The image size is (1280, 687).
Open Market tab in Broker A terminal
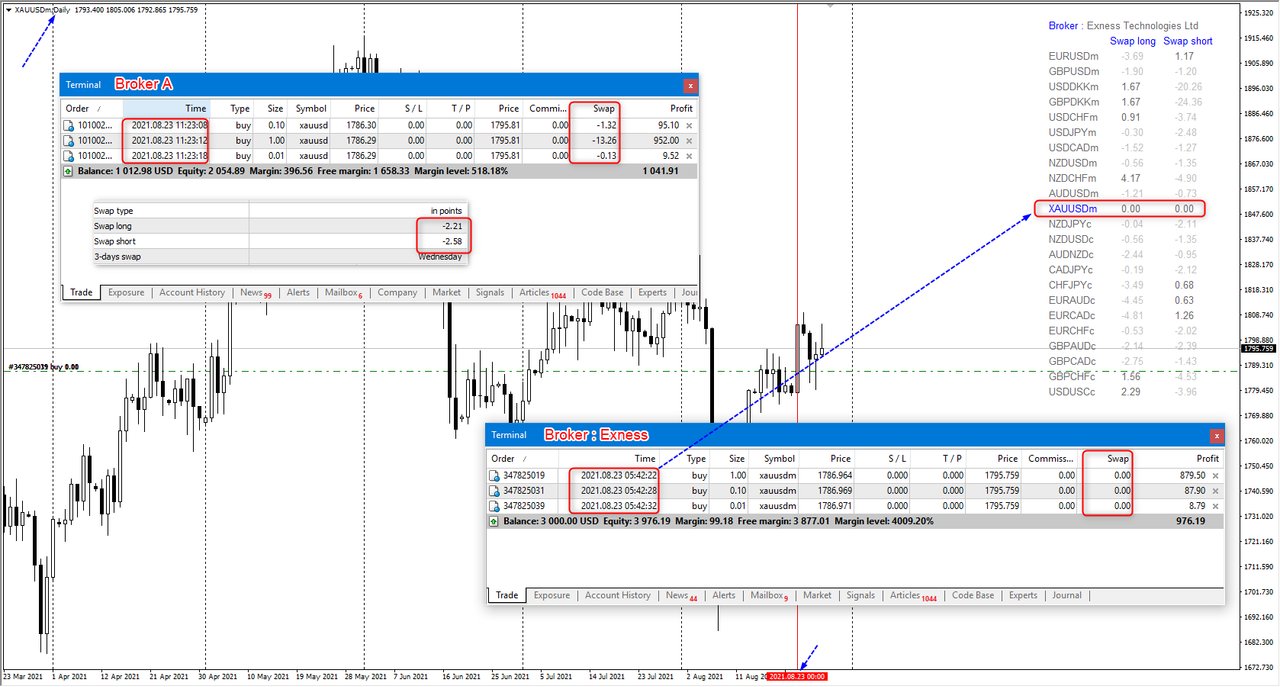[x=446, y=293]
